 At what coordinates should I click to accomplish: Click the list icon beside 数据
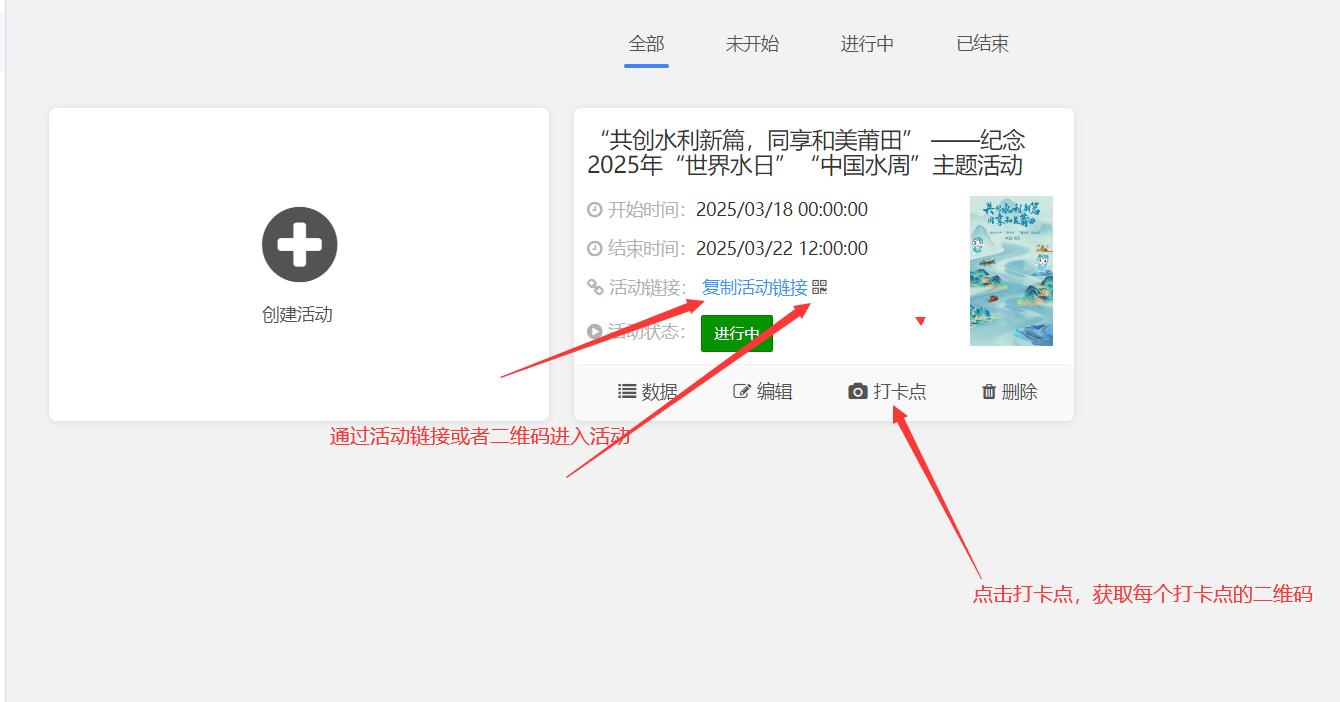click(x=627, y=392)
